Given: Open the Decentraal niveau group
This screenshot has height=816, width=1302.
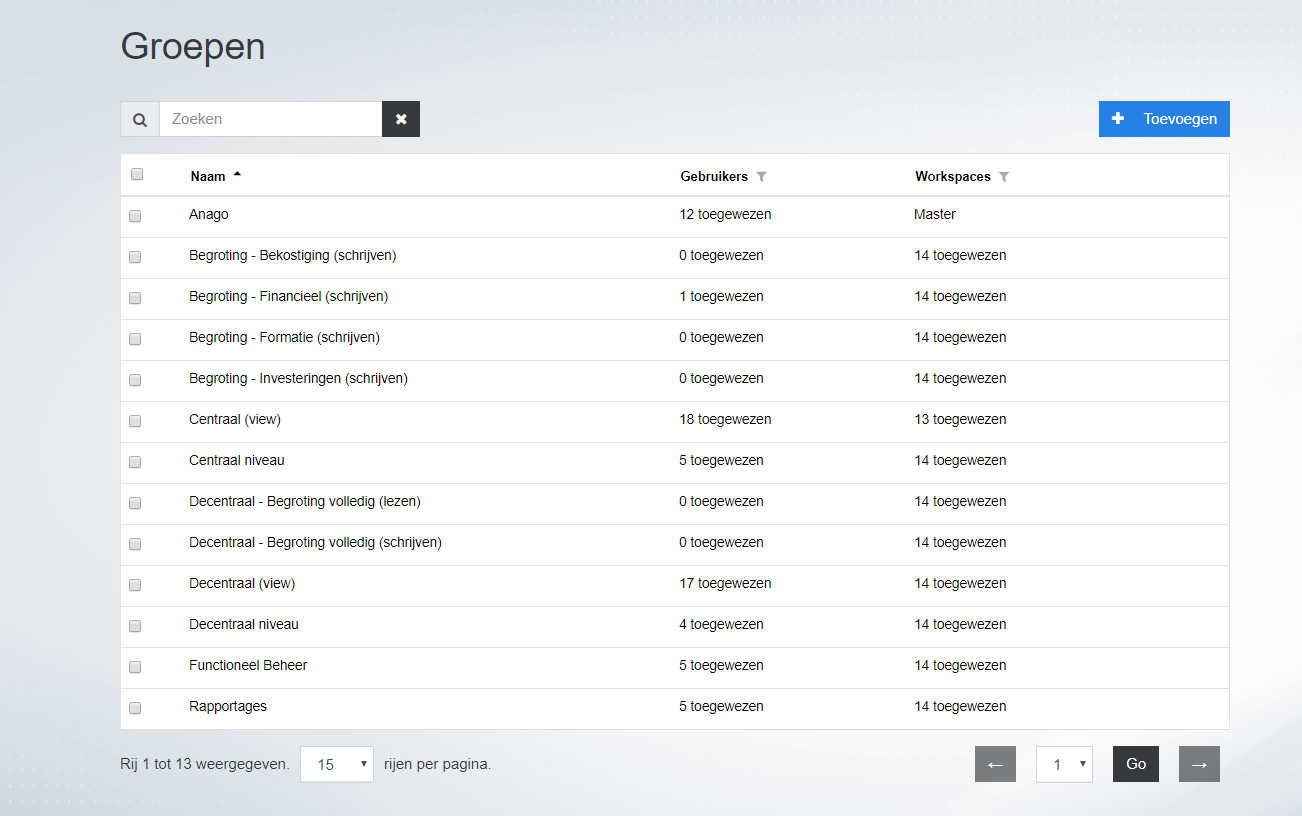Looking at the screenshot, I should 244,624.
